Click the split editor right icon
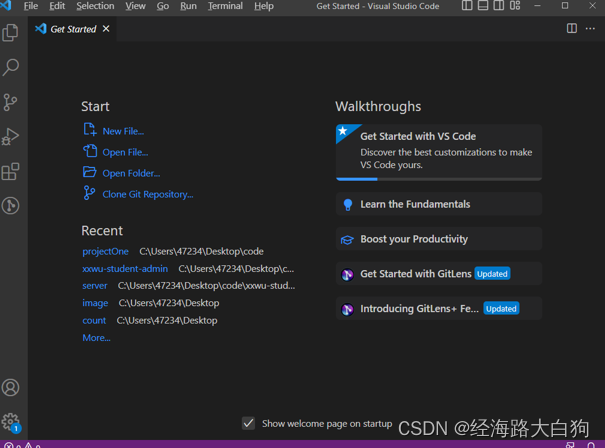The width and height of the screenshot is (605, 448). pyautogui.click(x=572, y=28)
